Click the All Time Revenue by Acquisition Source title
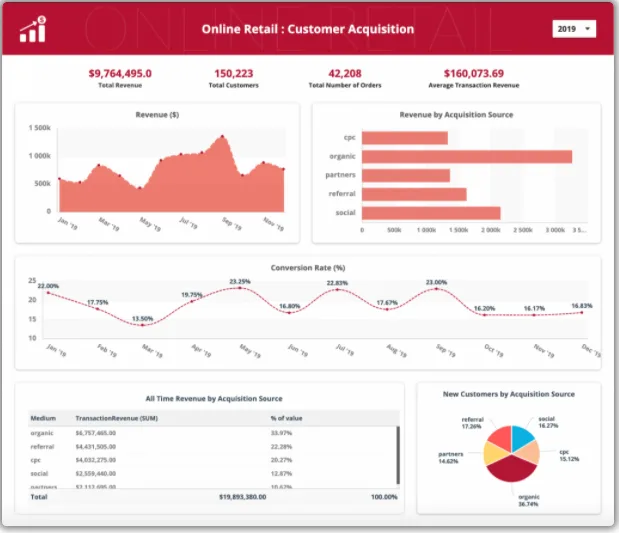The width and height of the screenshot is (619, 533). tap(214, 398)
